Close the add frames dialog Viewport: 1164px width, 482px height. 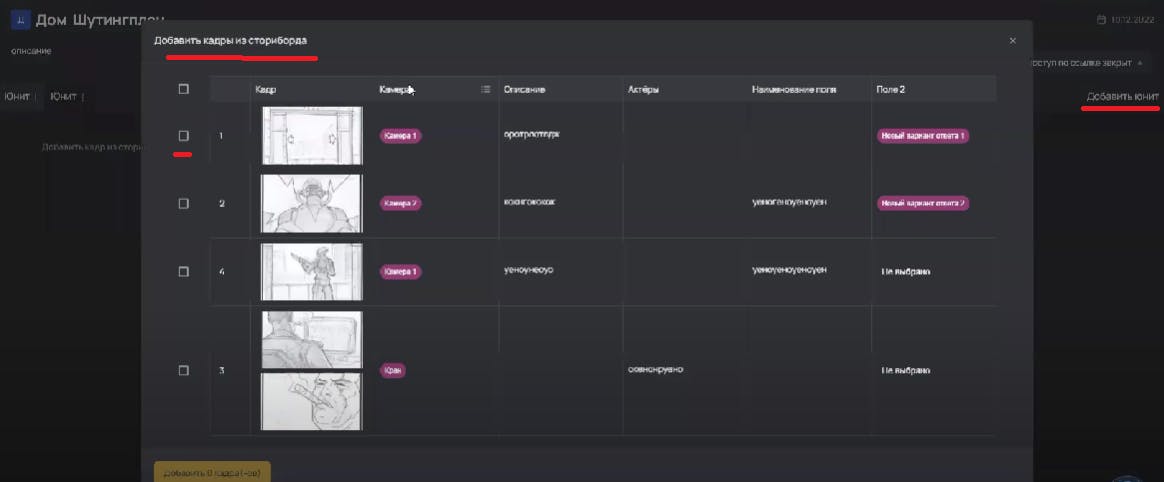pos(1013,41)
